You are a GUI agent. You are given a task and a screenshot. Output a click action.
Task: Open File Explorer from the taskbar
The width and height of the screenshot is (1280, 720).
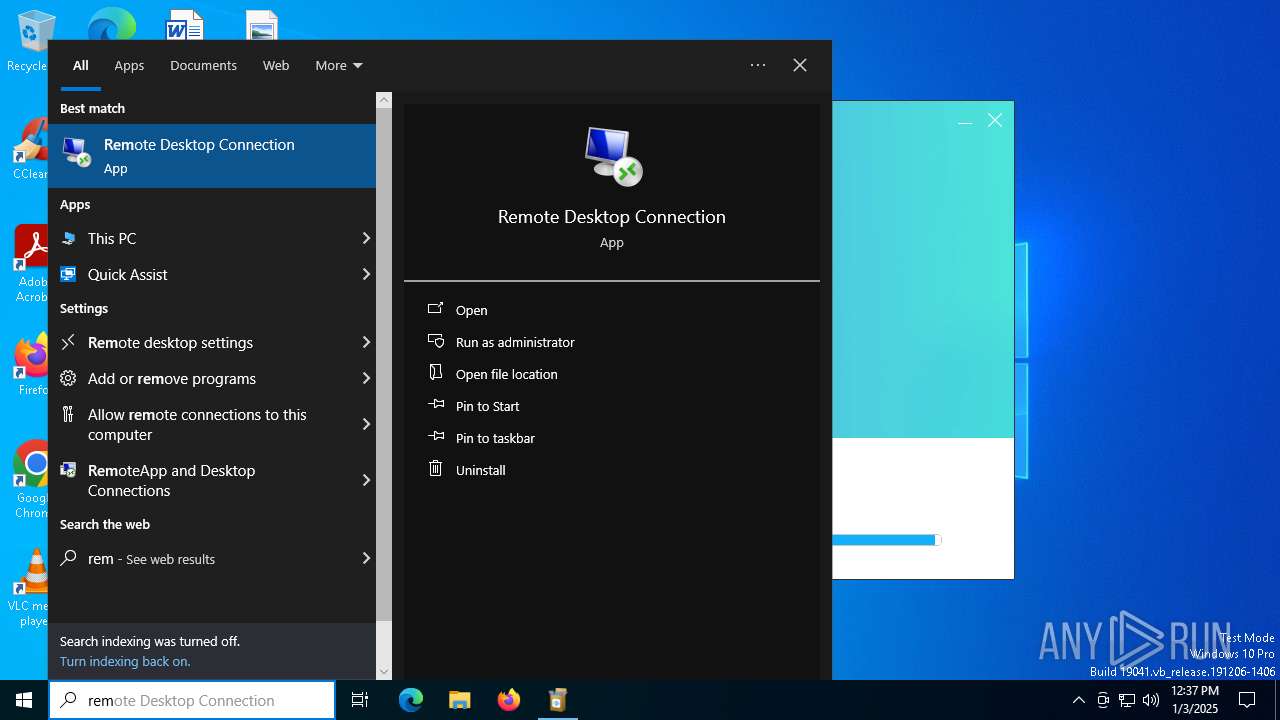point(459,700)
